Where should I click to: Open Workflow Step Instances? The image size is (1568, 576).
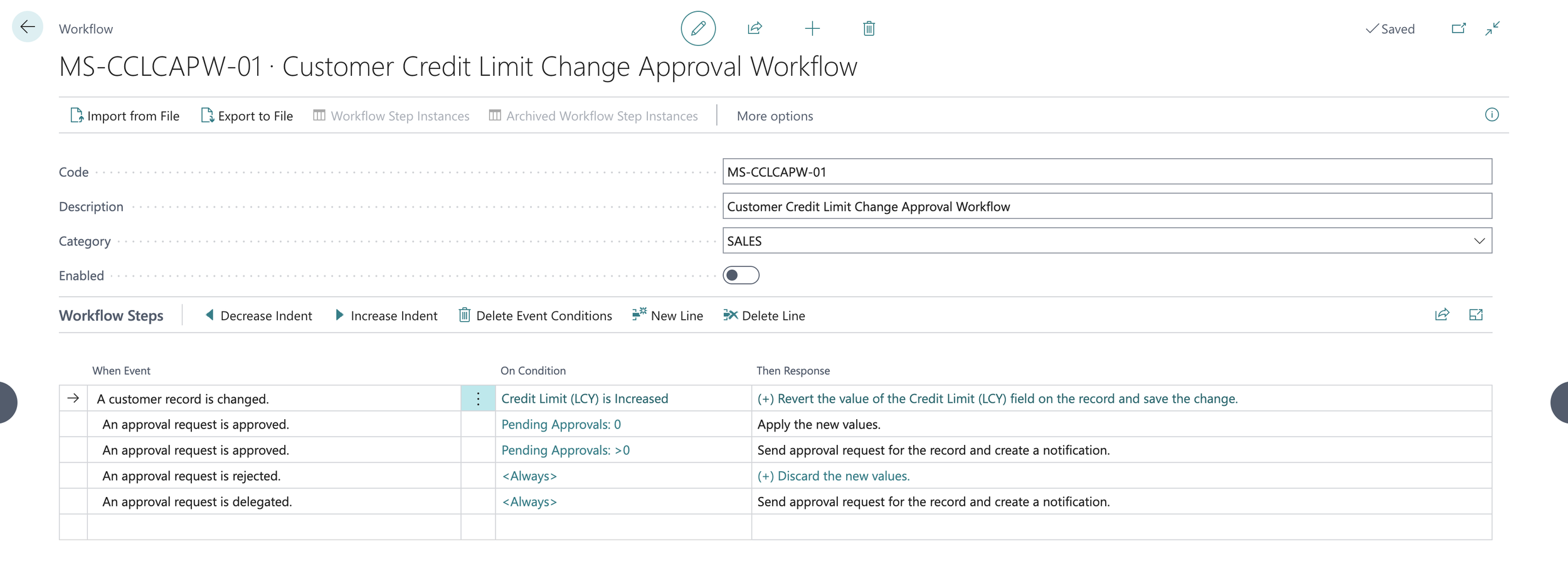(x=391, y=116)
